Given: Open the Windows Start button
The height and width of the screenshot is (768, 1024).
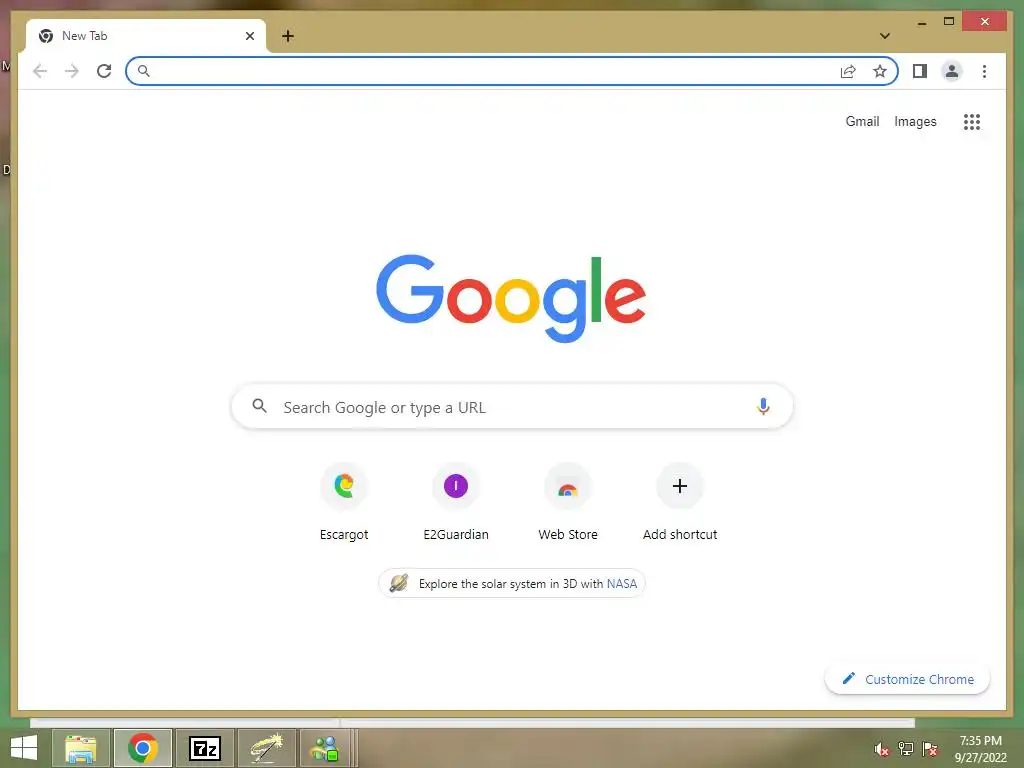Looking at the screenshot, I should click(24, 748).
